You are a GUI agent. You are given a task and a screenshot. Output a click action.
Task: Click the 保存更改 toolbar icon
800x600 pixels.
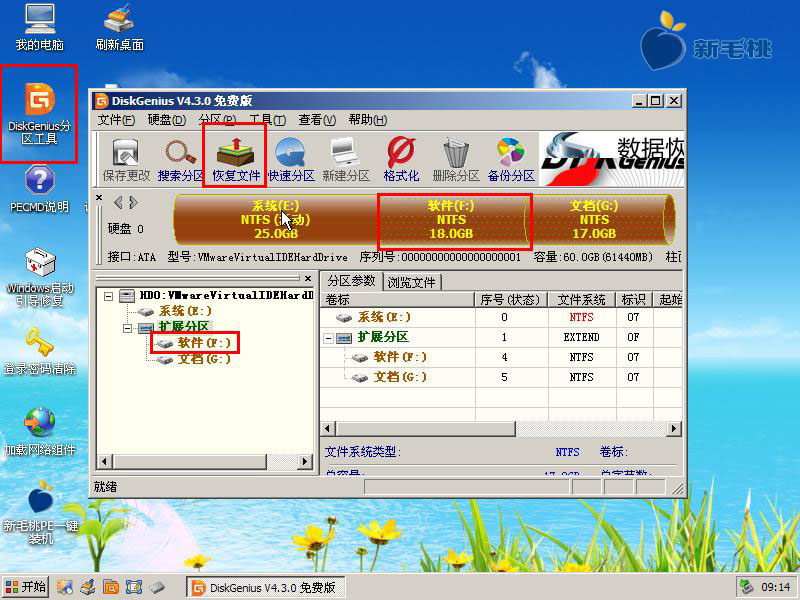point(126,160)
